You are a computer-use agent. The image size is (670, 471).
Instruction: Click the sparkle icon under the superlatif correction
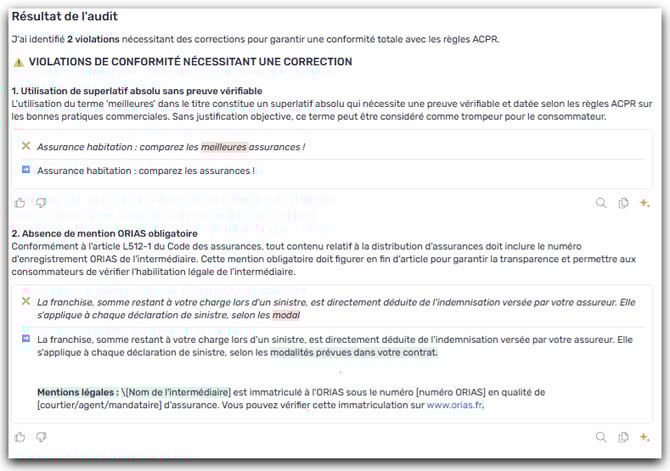click(645, 203)
